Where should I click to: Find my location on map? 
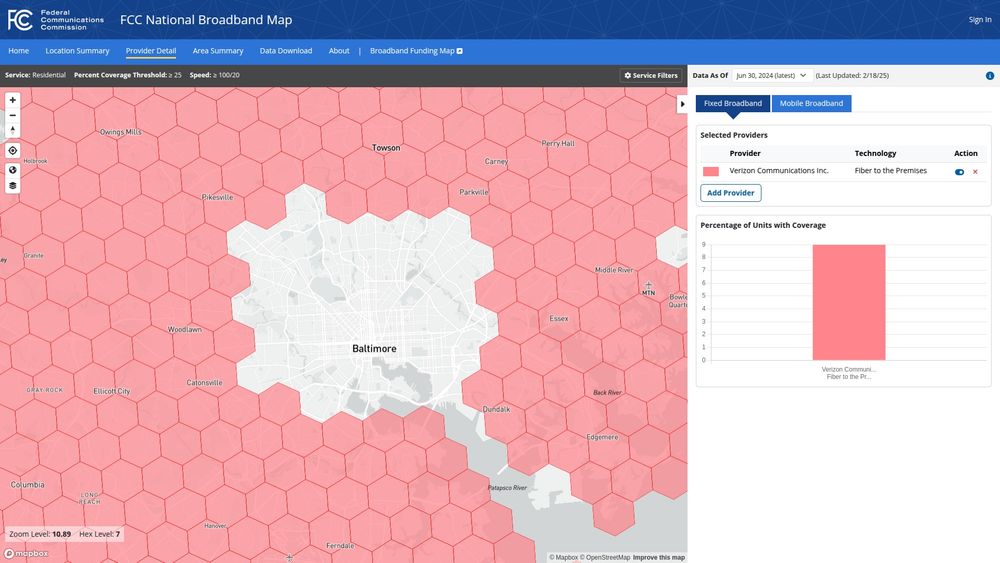pyautogui.click(x=12, y=150)
